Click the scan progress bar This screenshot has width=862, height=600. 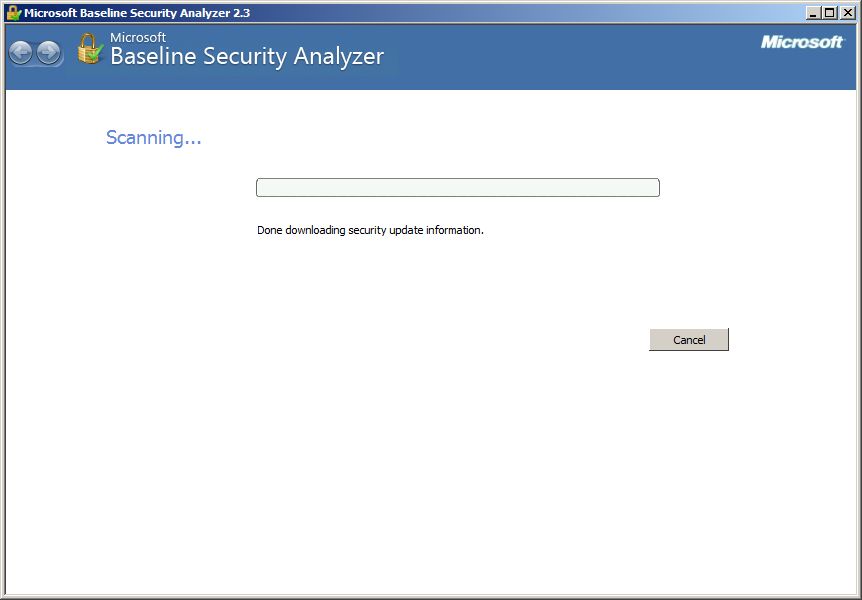[458, 188]
